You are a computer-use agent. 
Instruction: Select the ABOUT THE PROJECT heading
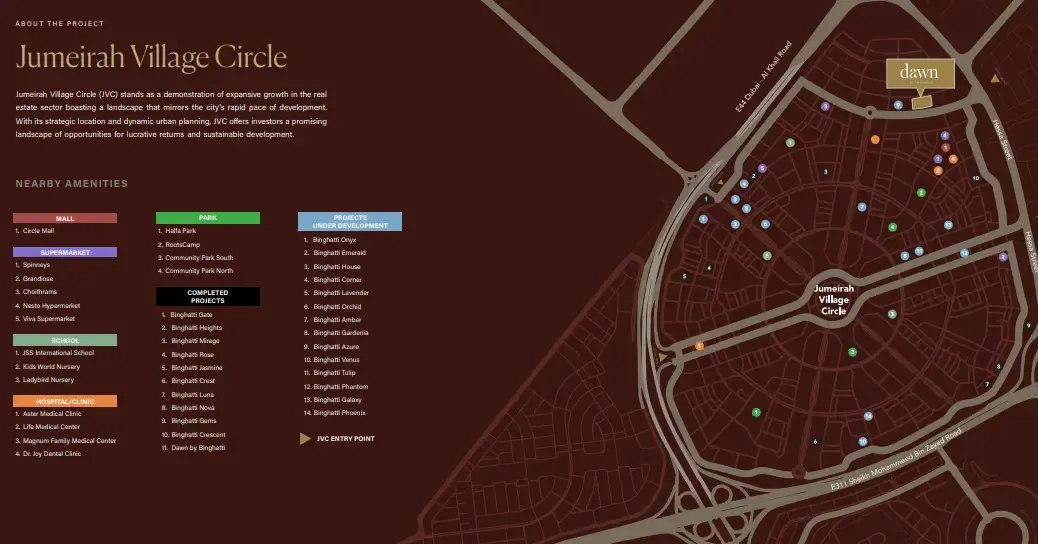pyautogui.click(x=60, y=24)
